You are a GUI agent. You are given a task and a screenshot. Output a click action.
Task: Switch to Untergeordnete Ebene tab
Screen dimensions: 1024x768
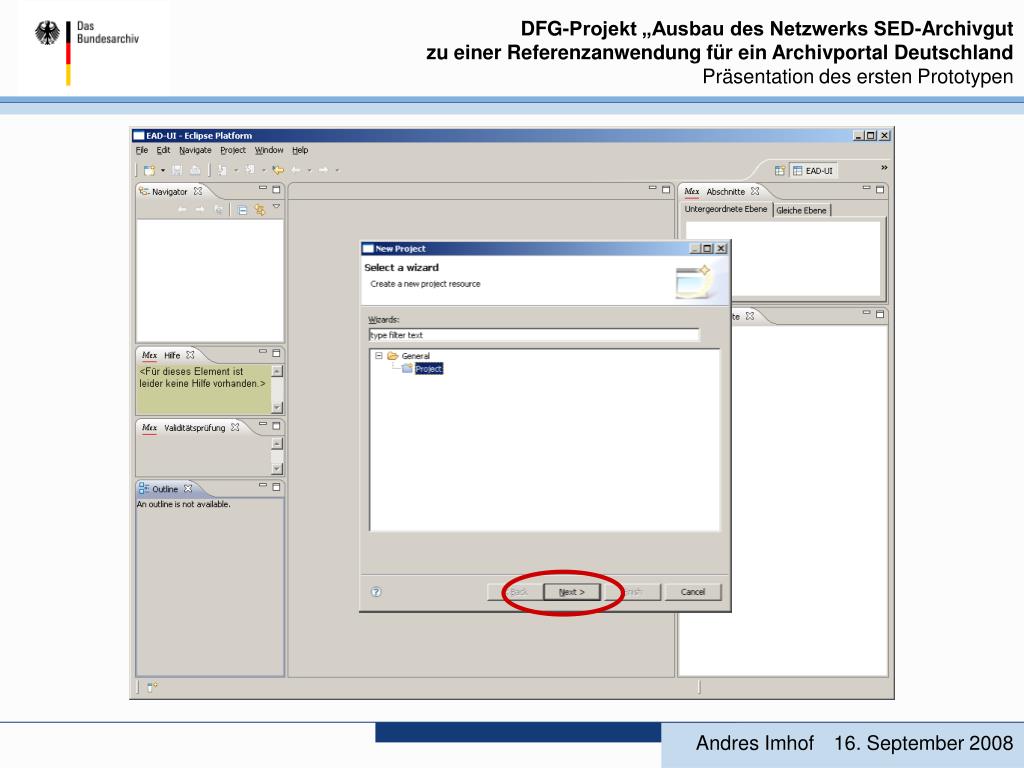(x=726, y=209)
